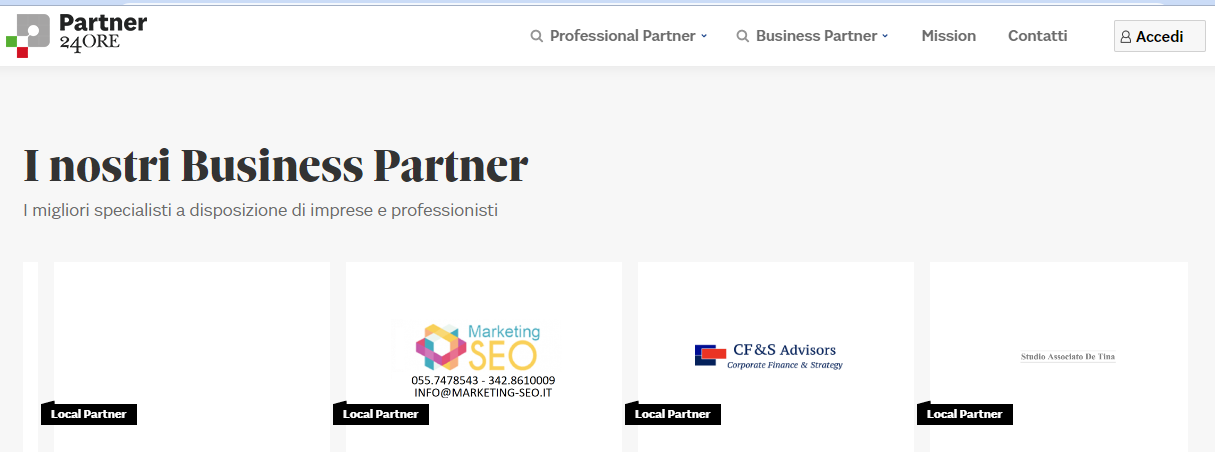The width and height of the screenshot is (1215, 452).
Task: Click the user icon in Accedi button
Action: click(1126, 37)
